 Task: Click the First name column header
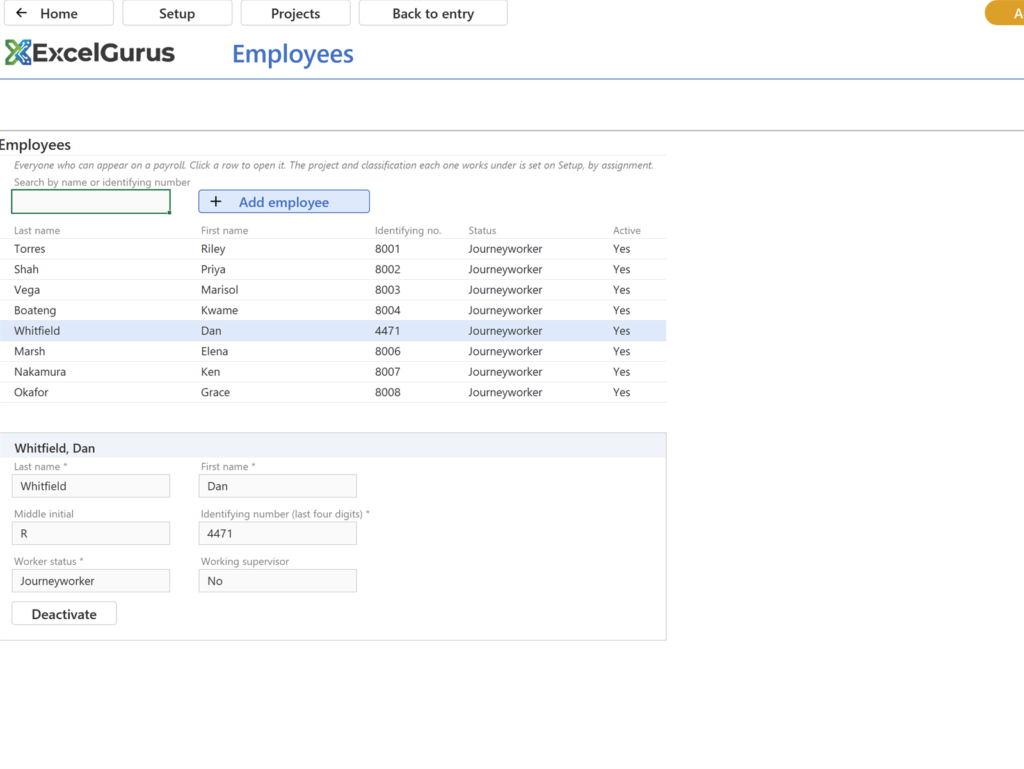click(225, 230)
